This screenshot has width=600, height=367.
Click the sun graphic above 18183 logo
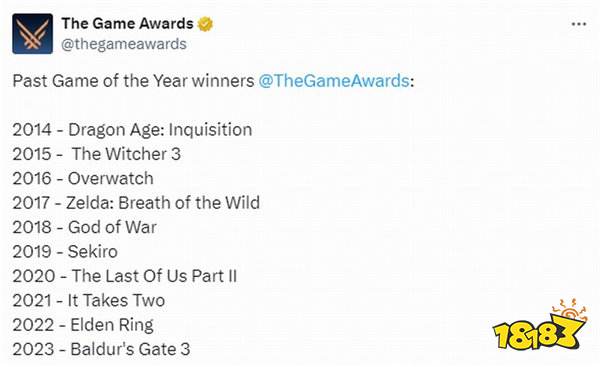click(x=569, y=310)
